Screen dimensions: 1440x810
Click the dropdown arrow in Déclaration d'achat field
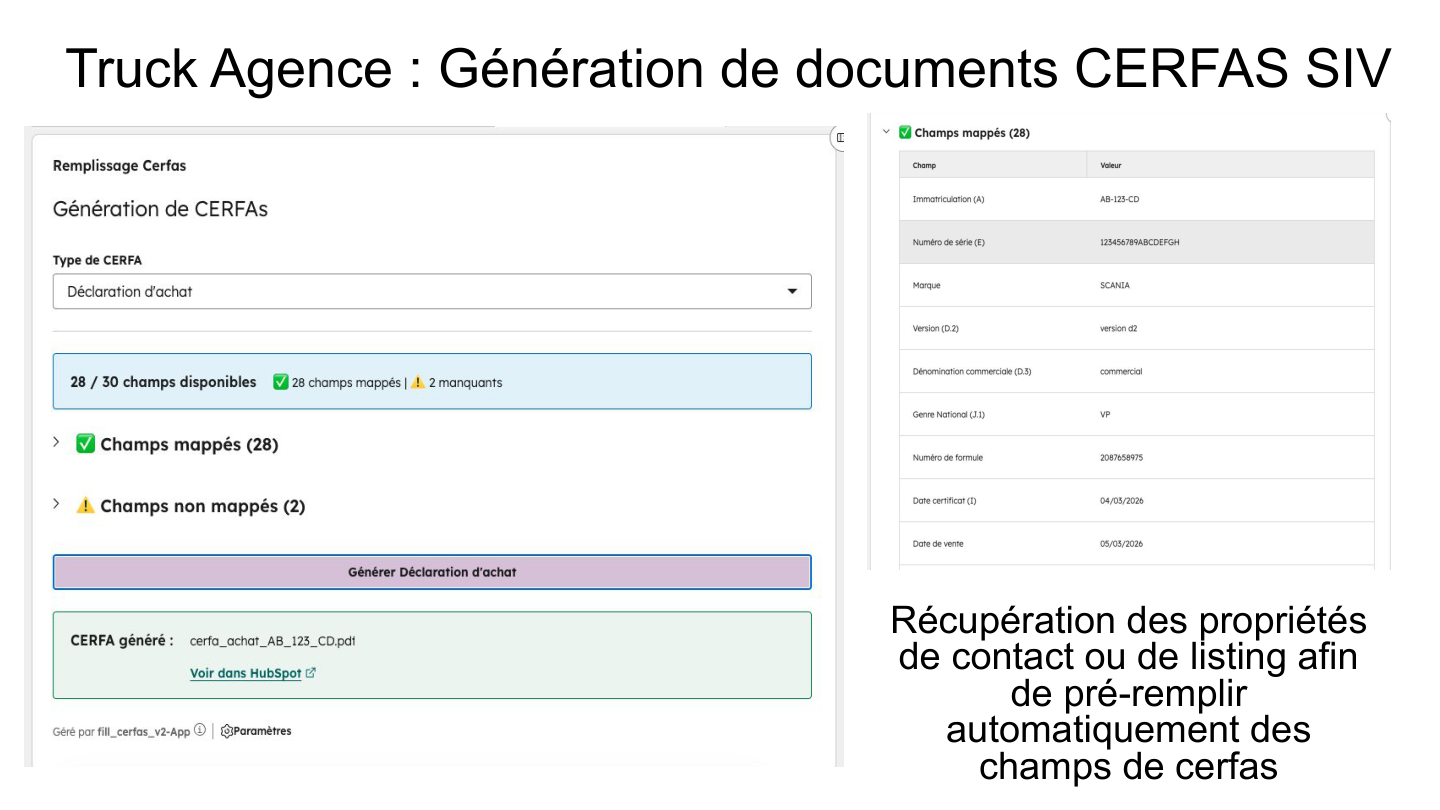coord(792,292)
